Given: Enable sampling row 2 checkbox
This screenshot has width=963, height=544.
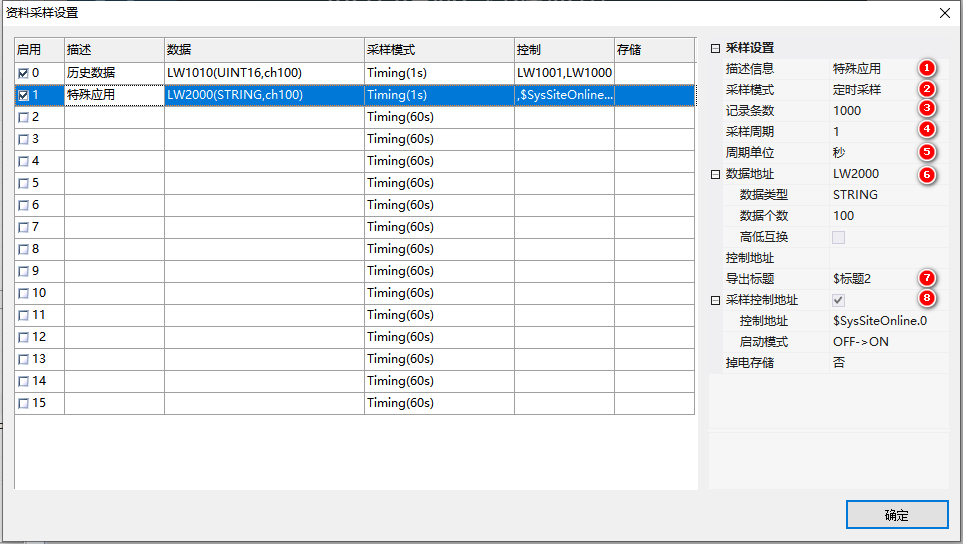Looking at the screenshot, I should point(24,117).
